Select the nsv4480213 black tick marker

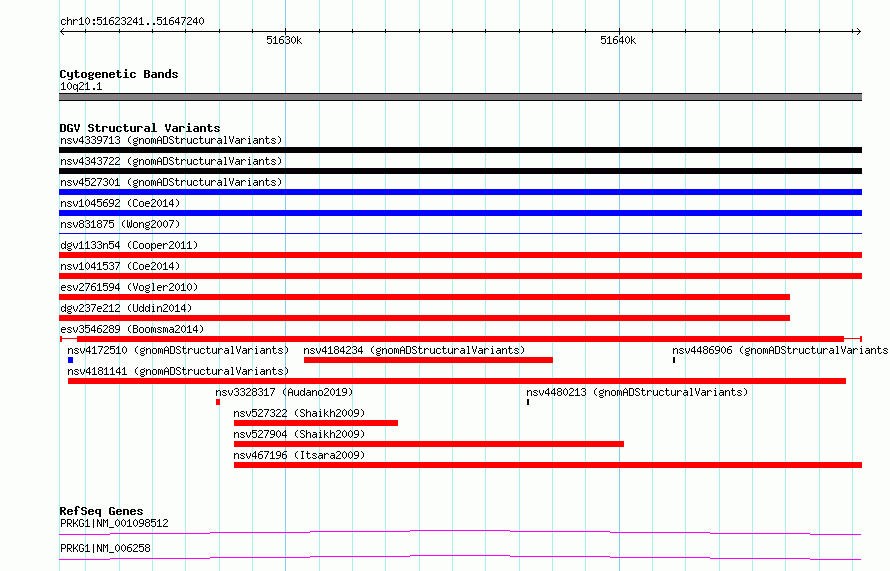tap(528, 402)
